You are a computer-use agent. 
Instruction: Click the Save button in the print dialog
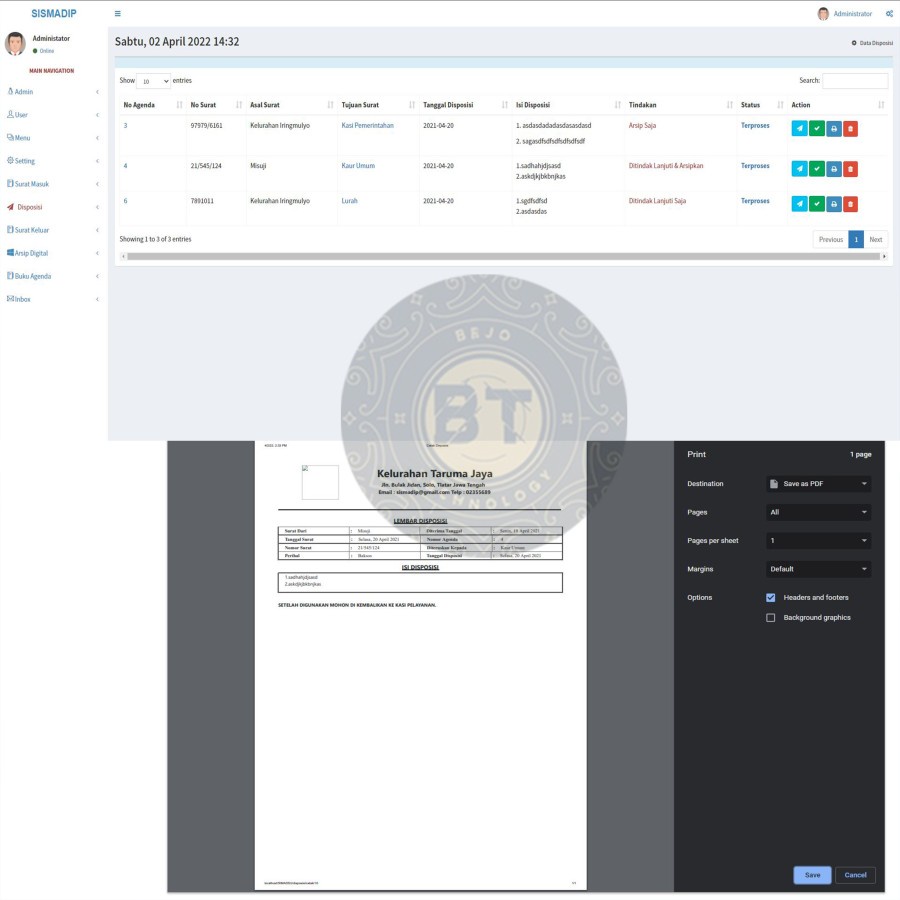pyautogui.click(x=812, y=874)
